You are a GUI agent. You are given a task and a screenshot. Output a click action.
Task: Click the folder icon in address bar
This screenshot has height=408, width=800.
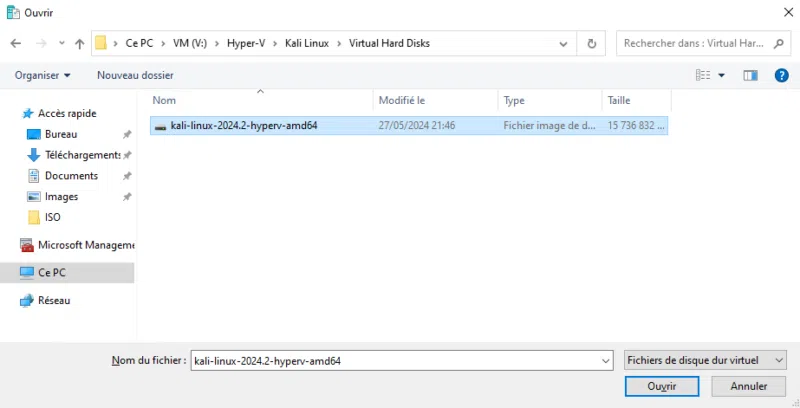tap(101, 43)
